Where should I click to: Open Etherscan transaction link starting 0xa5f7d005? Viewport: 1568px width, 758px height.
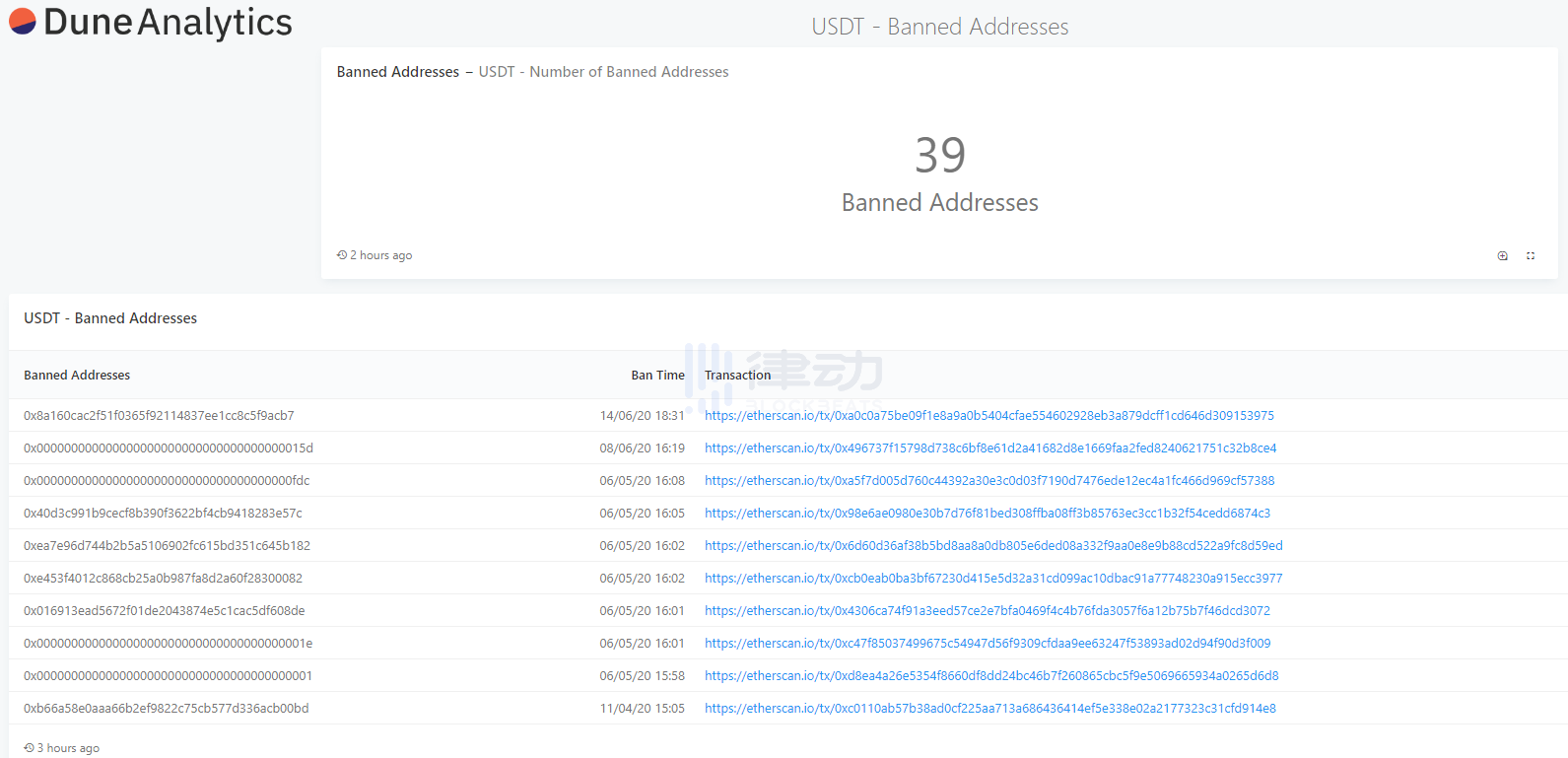click(989, 481)
